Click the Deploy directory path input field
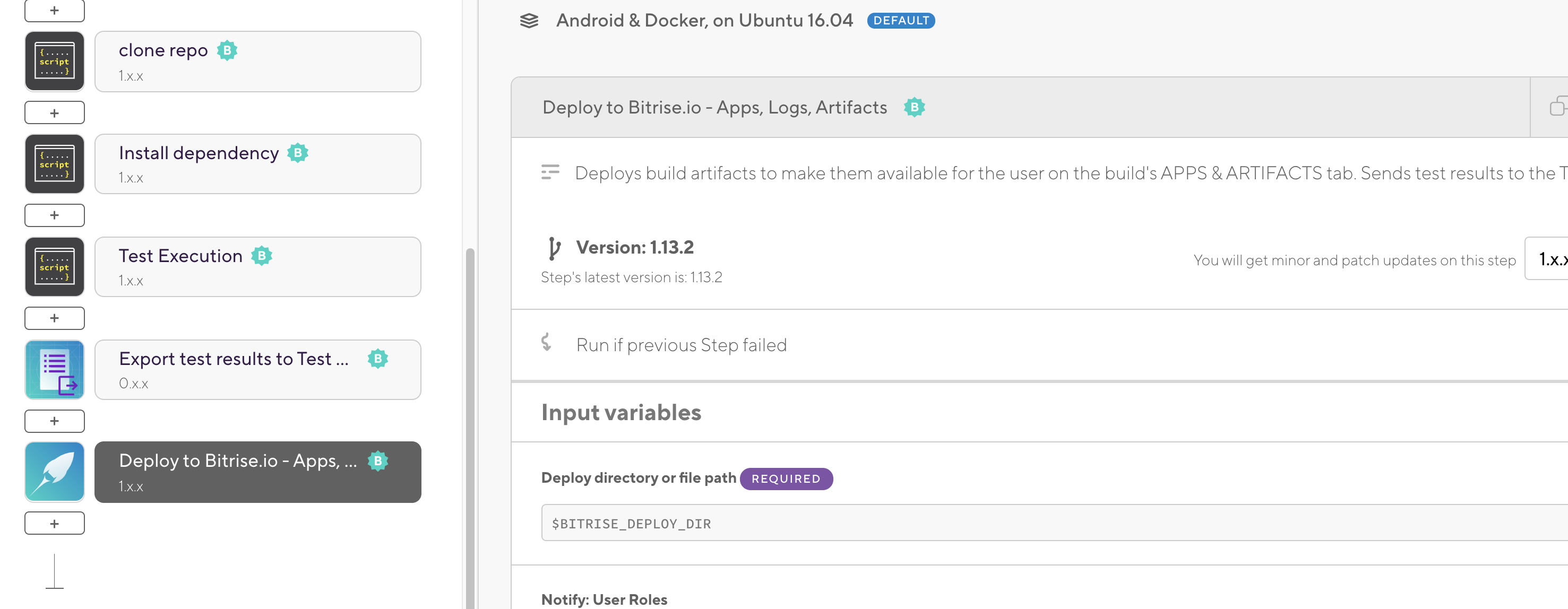Screen dimensions: 1568x609 click(x=1035, y=523)
